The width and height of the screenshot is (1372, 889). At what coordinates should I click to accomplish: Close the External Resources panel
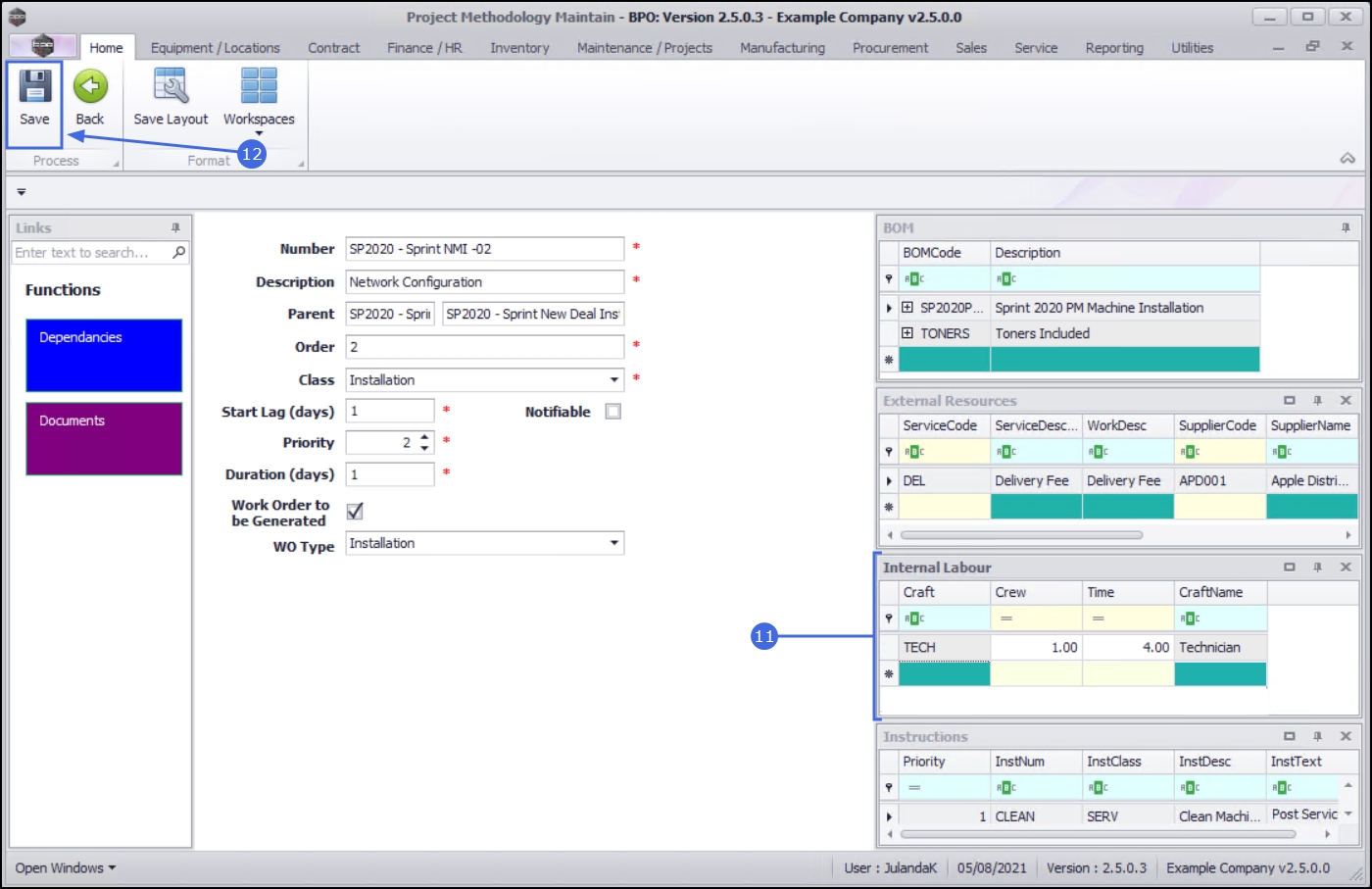(x=1346, y=401)
